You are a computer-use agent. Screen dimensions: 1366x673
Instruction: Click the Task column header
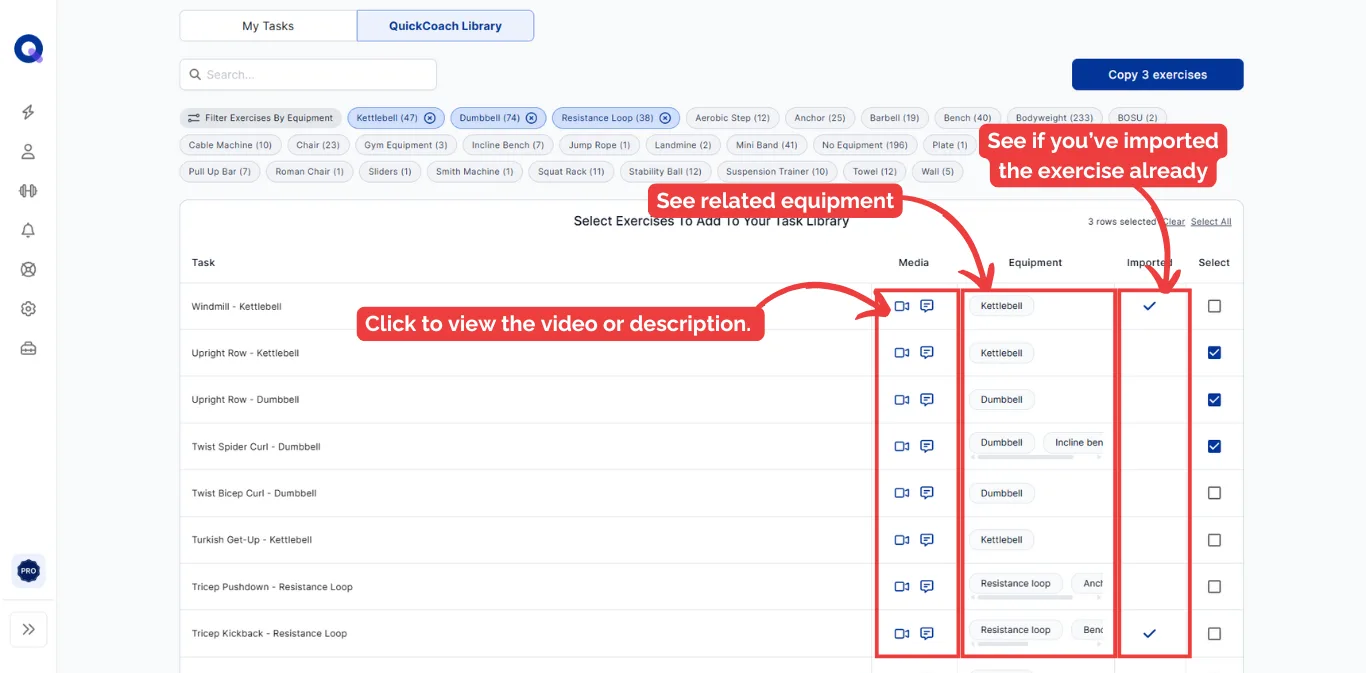click(x=203, y=263)
